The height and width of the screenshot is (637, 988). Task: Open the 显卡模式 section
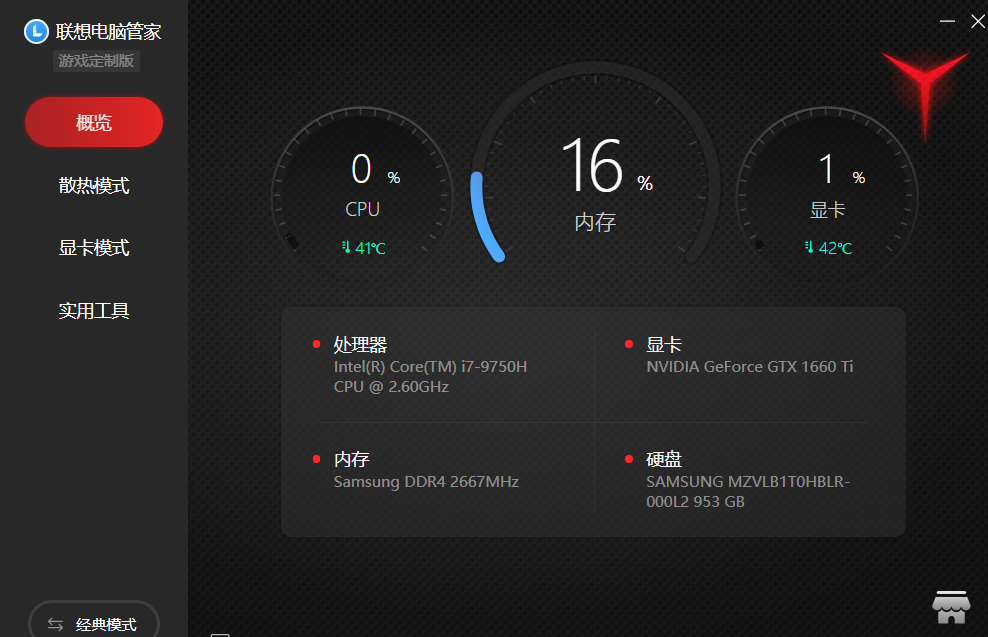click(x=94, y=248)
